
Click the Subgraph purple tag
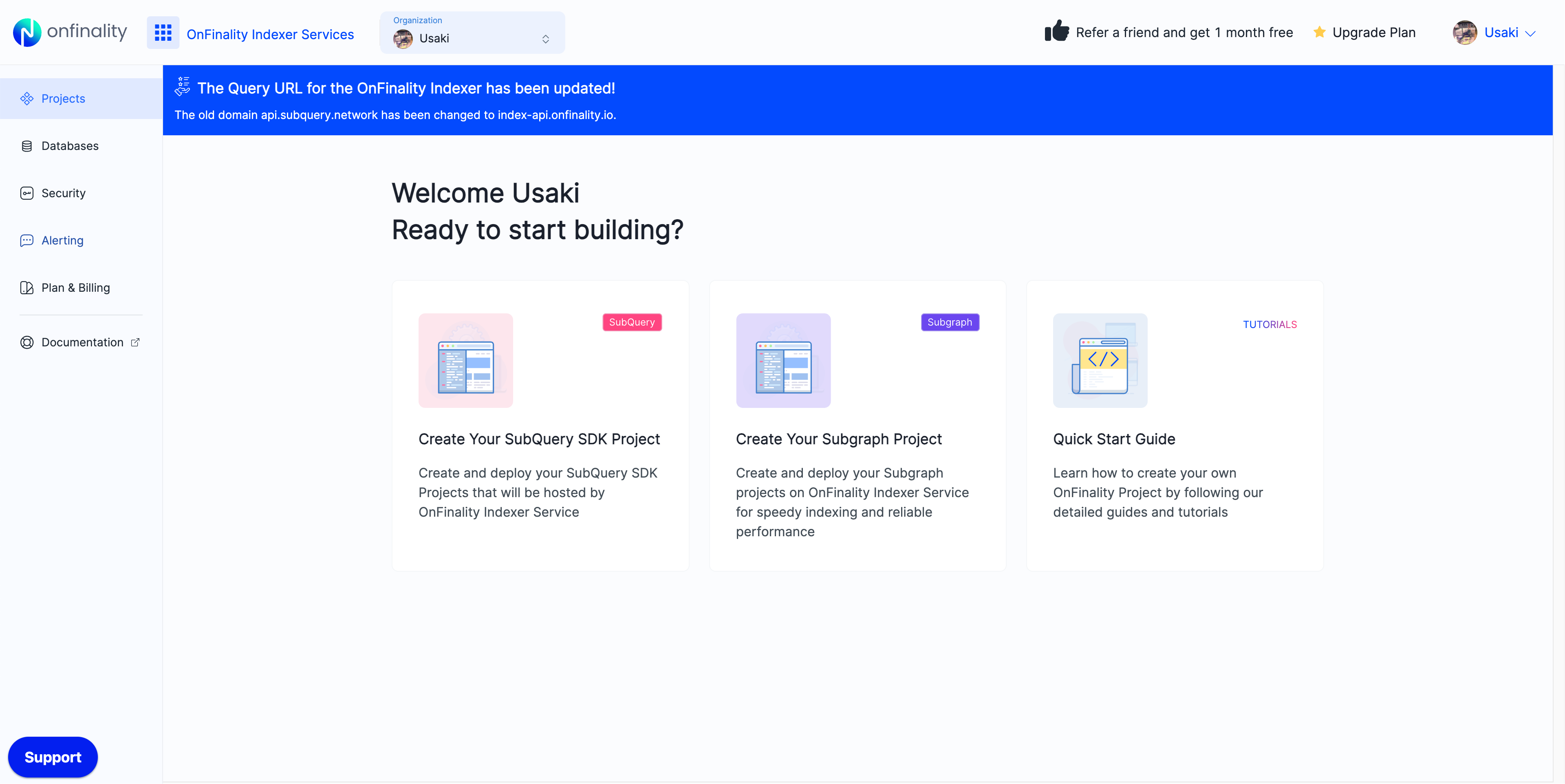click(949, 322)
